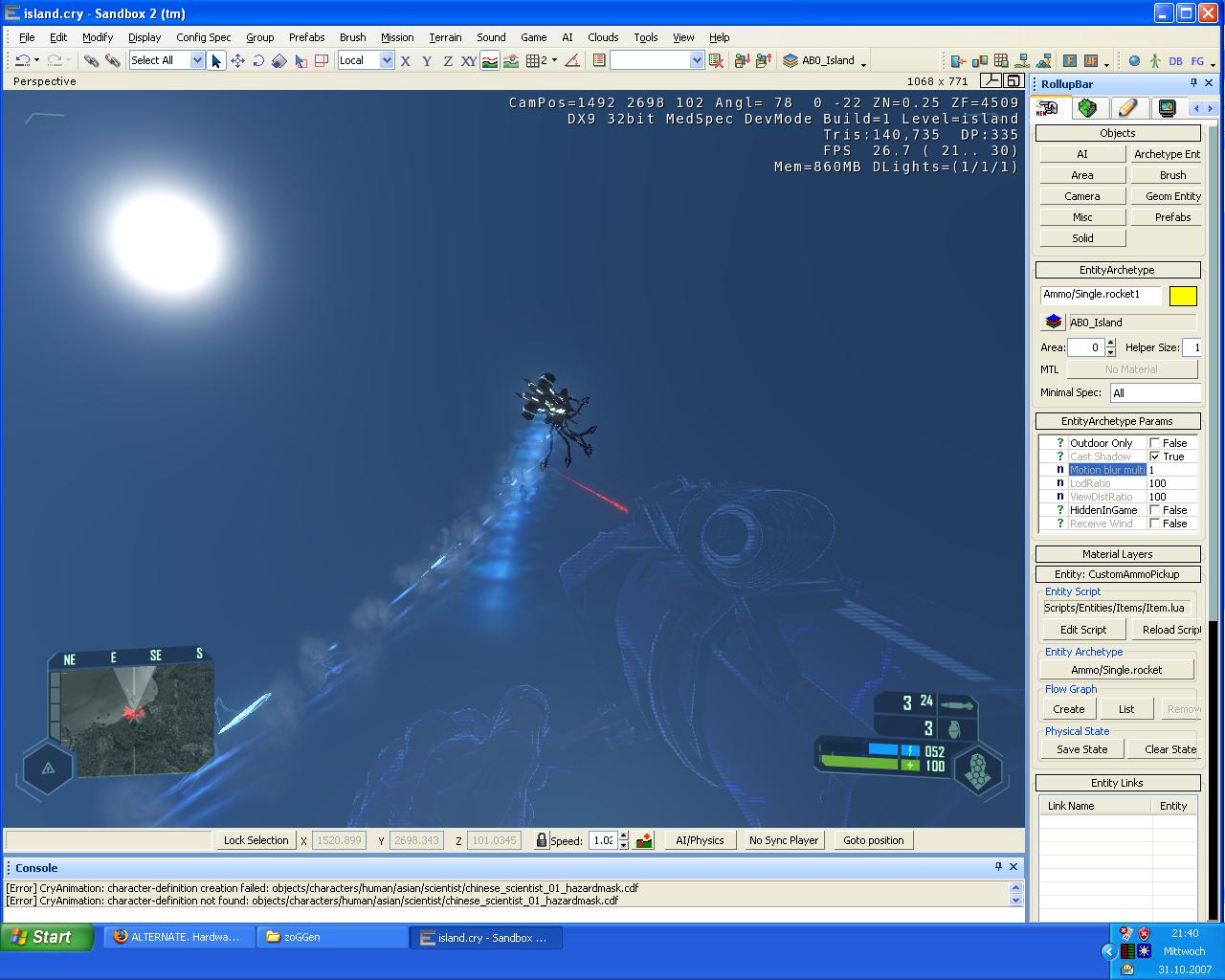The height and width of the screenshot is (980, 1225).
Task: Click the blue sphere icon in top-right toolbar
Action: (x=1134, y=60)
